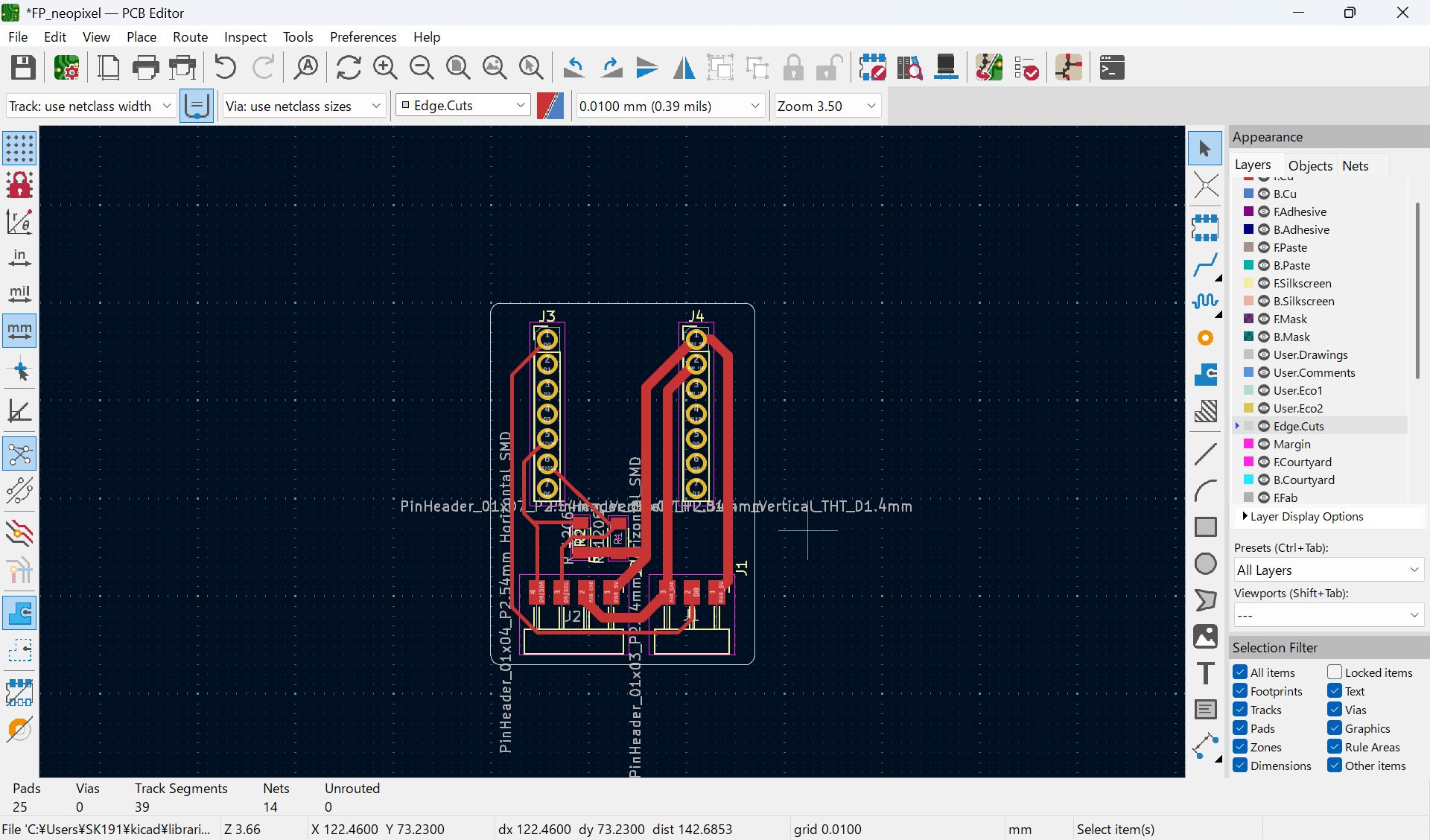Open the Preferences menu
1430x840 pixels.
click(x=363, y=36)
